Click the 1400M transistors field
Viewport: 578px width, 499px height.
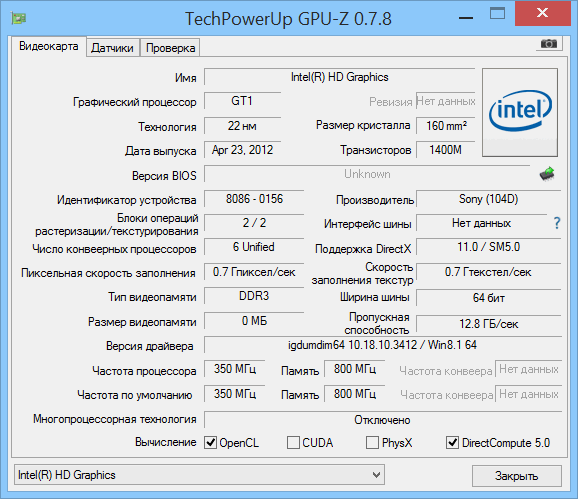click(x=446, y=150)
